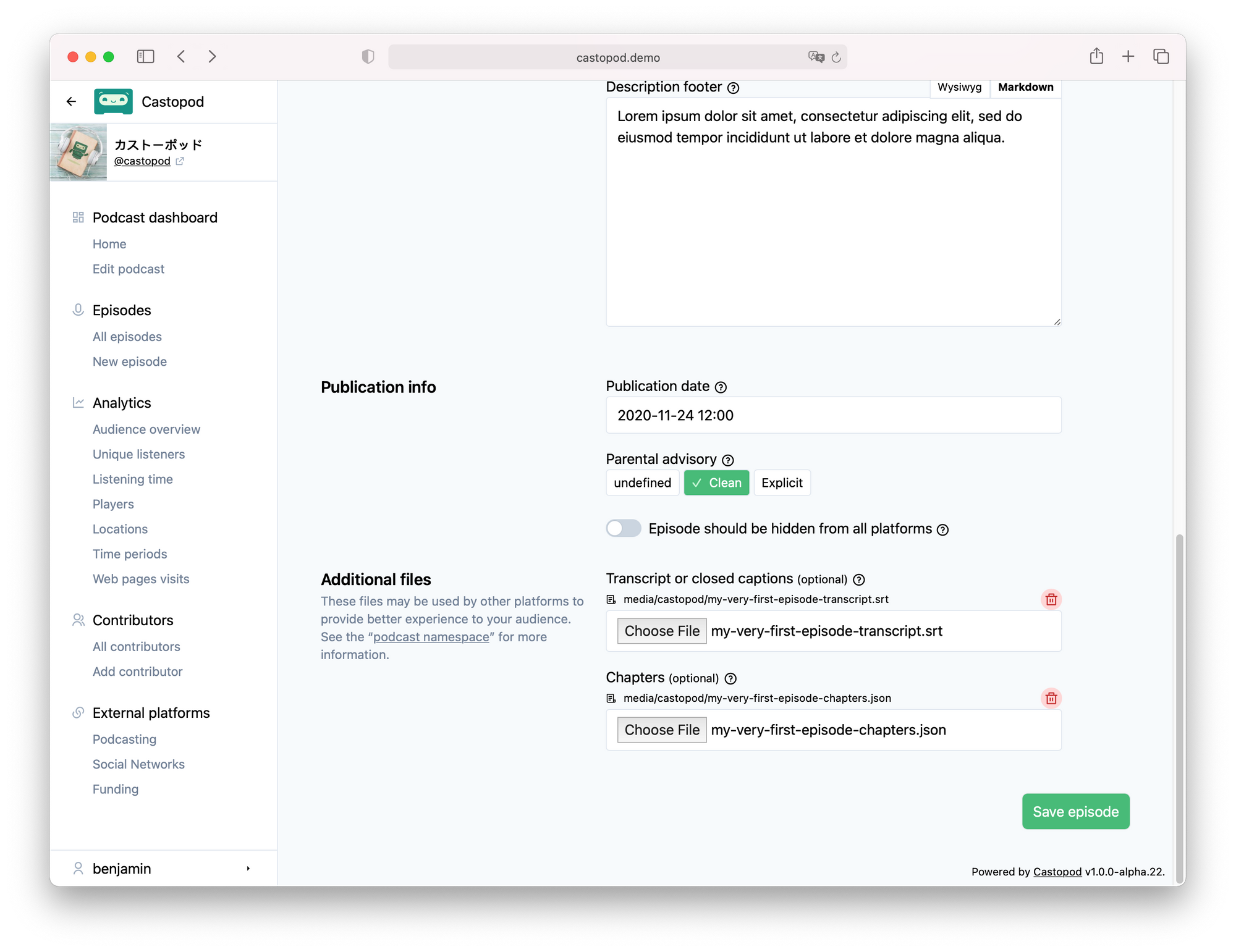Select the Explicit parental advisory option
This screenshot has height=952, width=1236.
pyautogui.click(x=781, y=482)
